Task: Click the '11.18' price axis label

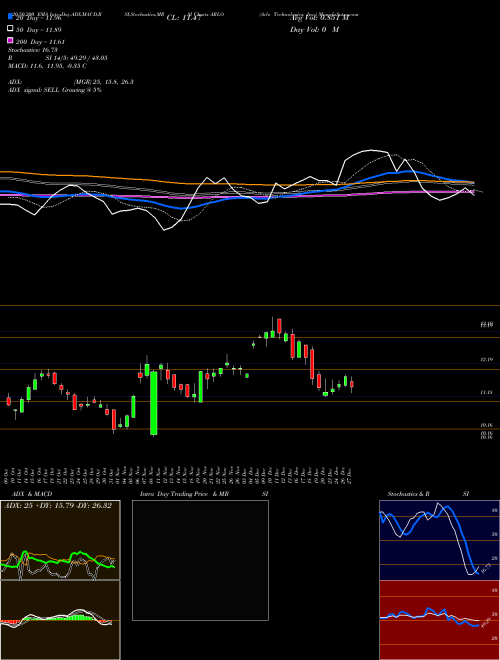Action: [x=486, y=392]
